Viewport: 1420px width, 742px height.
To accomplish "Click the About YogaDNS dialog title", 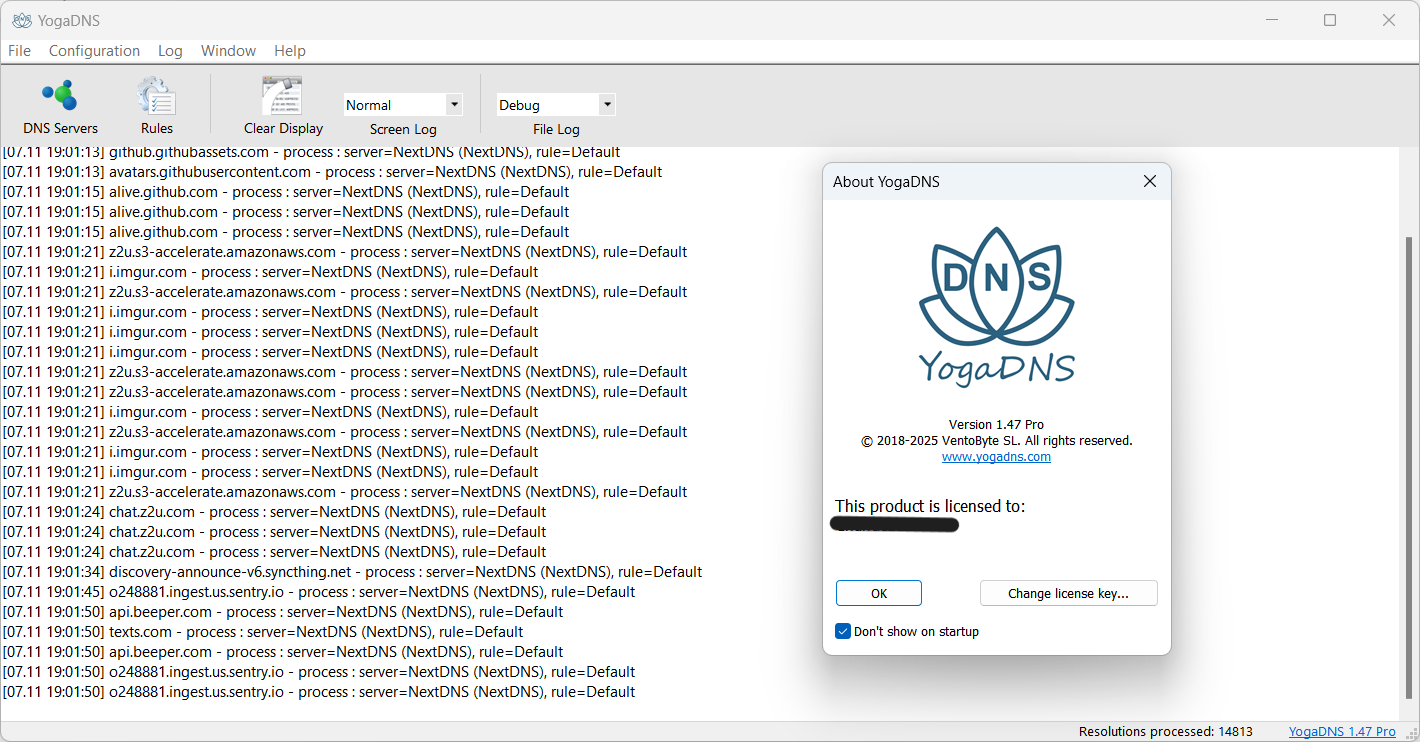I will (x=887, y=182).
